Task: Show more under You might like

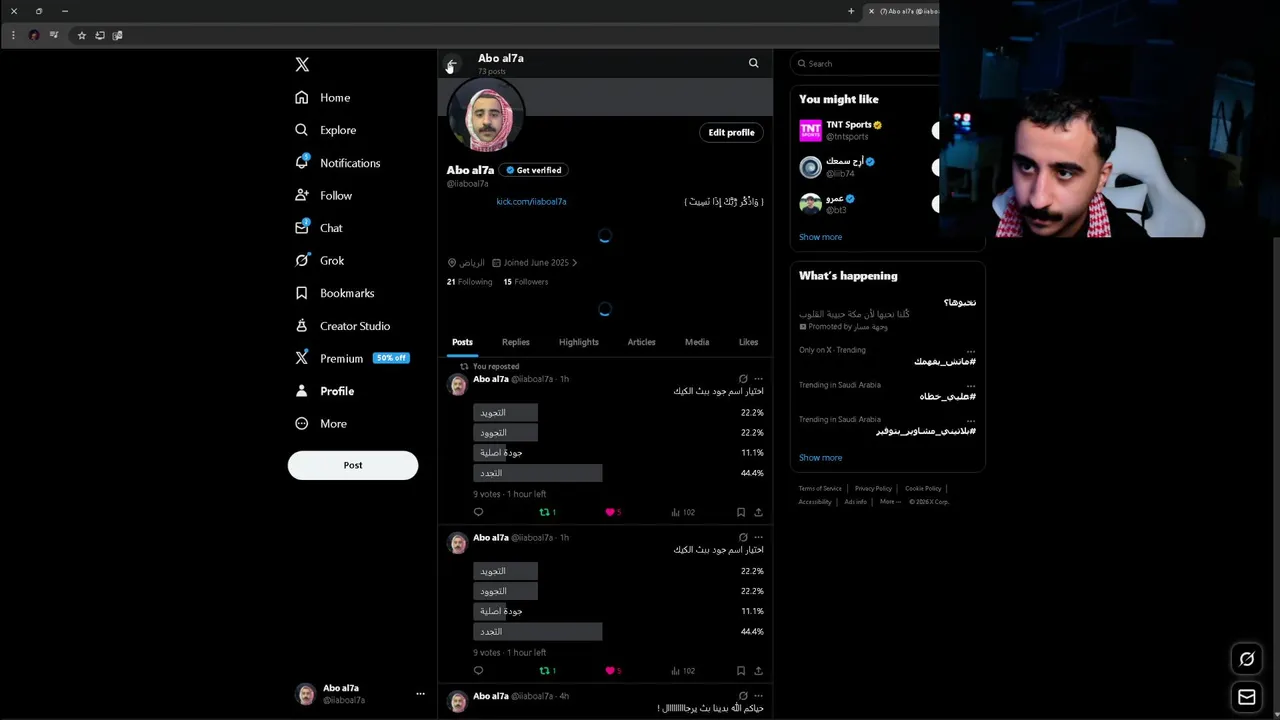Action: click(x=820, y=237)
